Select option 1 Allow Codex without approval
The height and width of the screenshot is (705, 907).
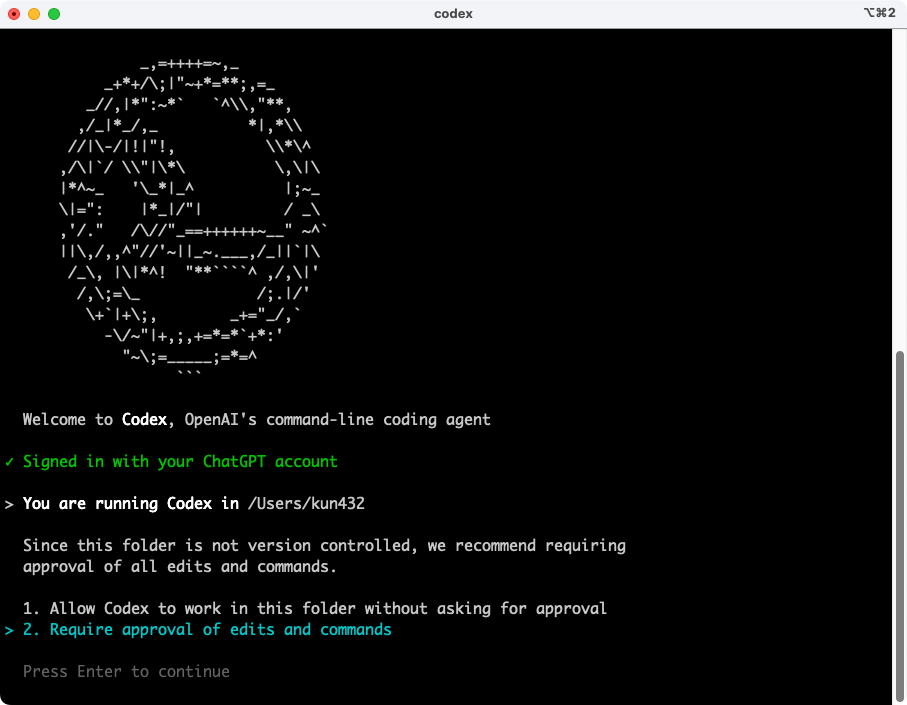[315, 608]
